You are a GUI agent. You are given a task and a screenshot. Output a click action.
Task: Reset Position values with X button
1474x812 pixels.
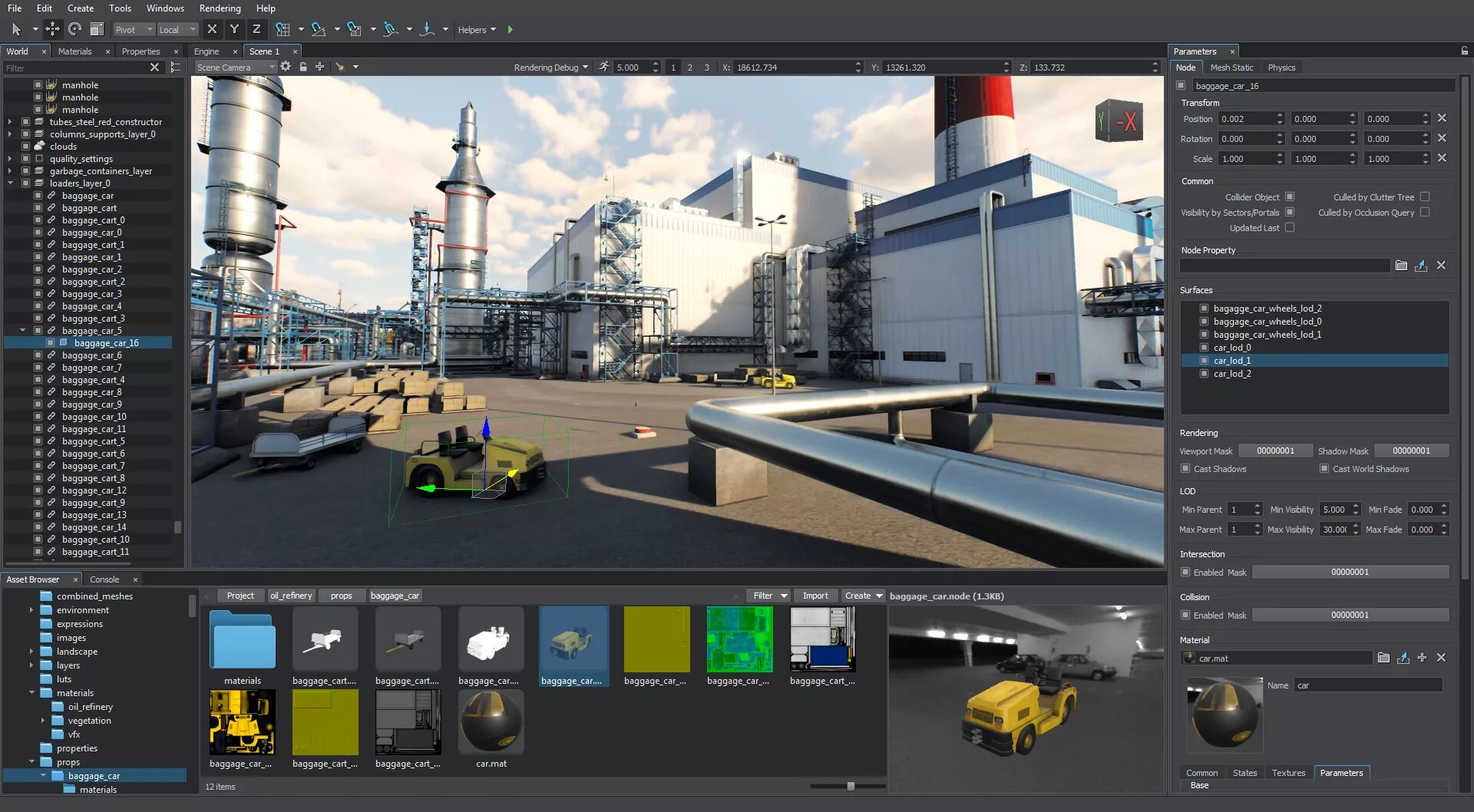point(1442,118)
